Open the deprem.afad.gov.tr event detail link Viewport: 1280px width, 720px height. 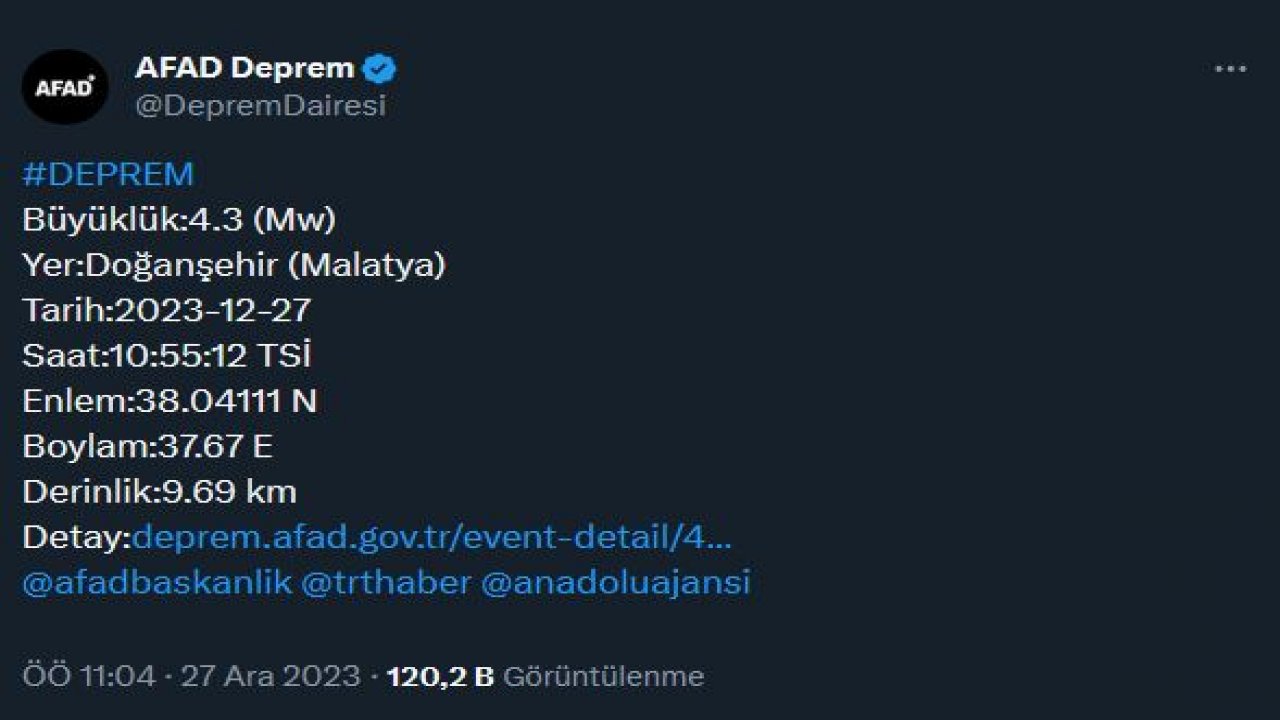point(430,537)
